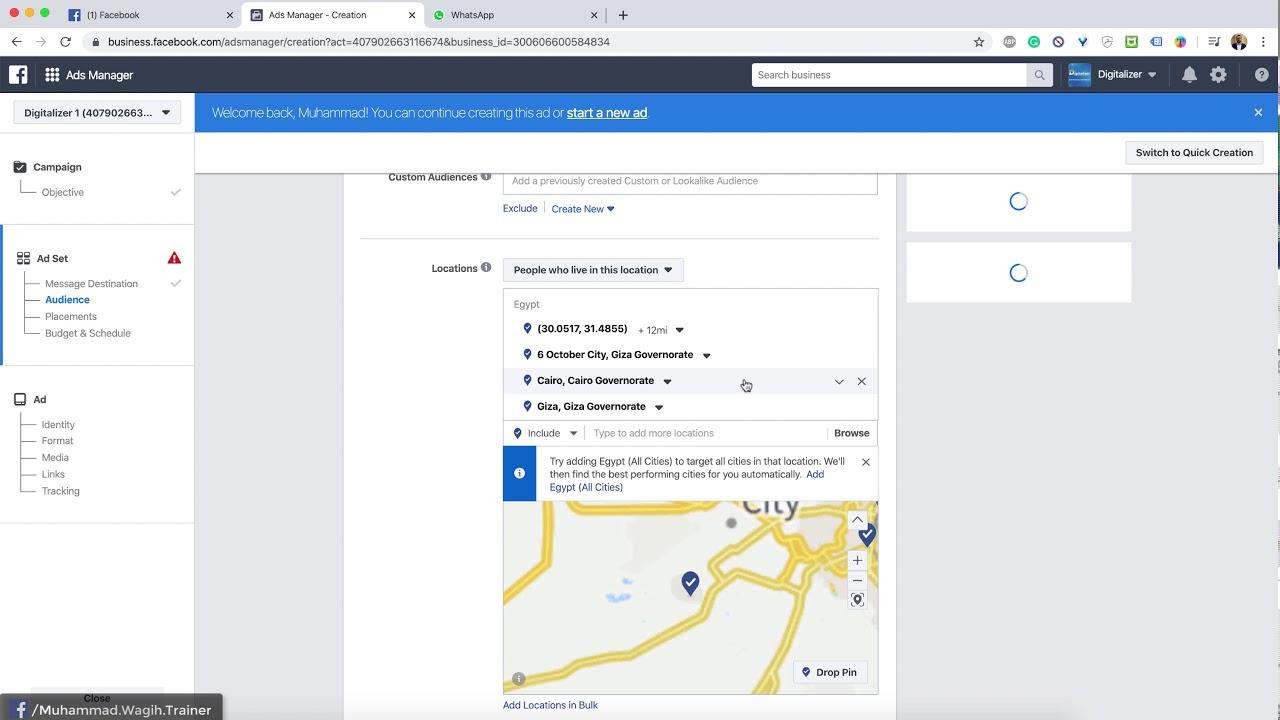
Task: Expand options for 6 October City location
Action: [x=706, y=356]
